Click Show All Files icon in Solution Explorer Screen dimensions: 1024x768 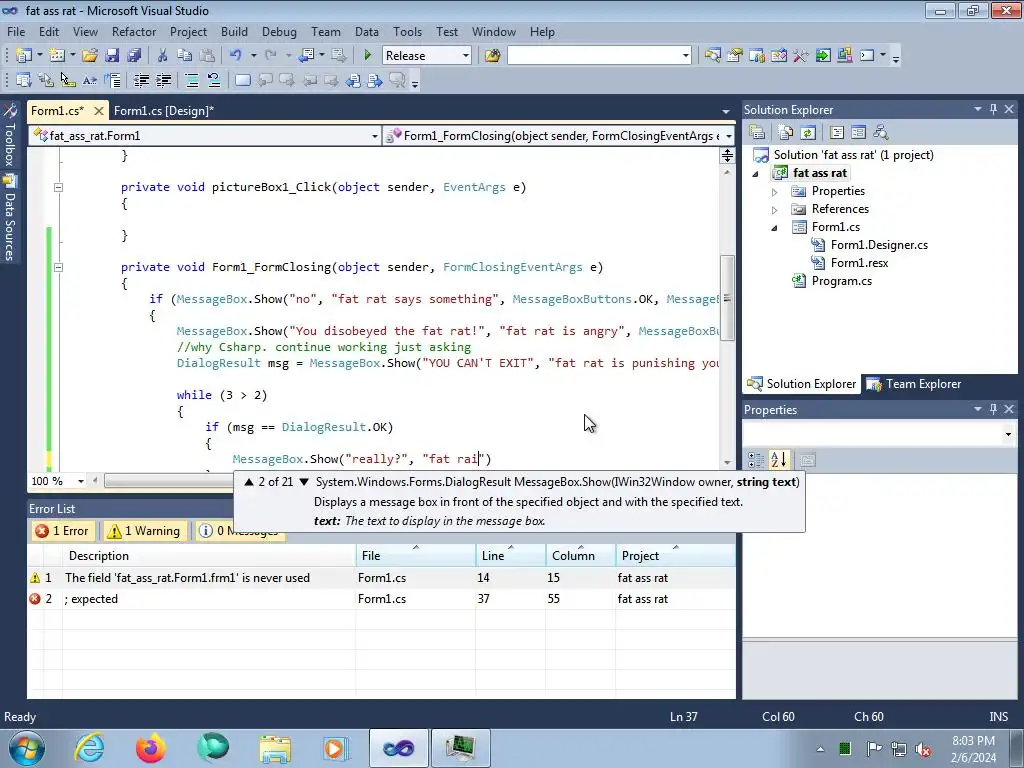tap(786, 133)
